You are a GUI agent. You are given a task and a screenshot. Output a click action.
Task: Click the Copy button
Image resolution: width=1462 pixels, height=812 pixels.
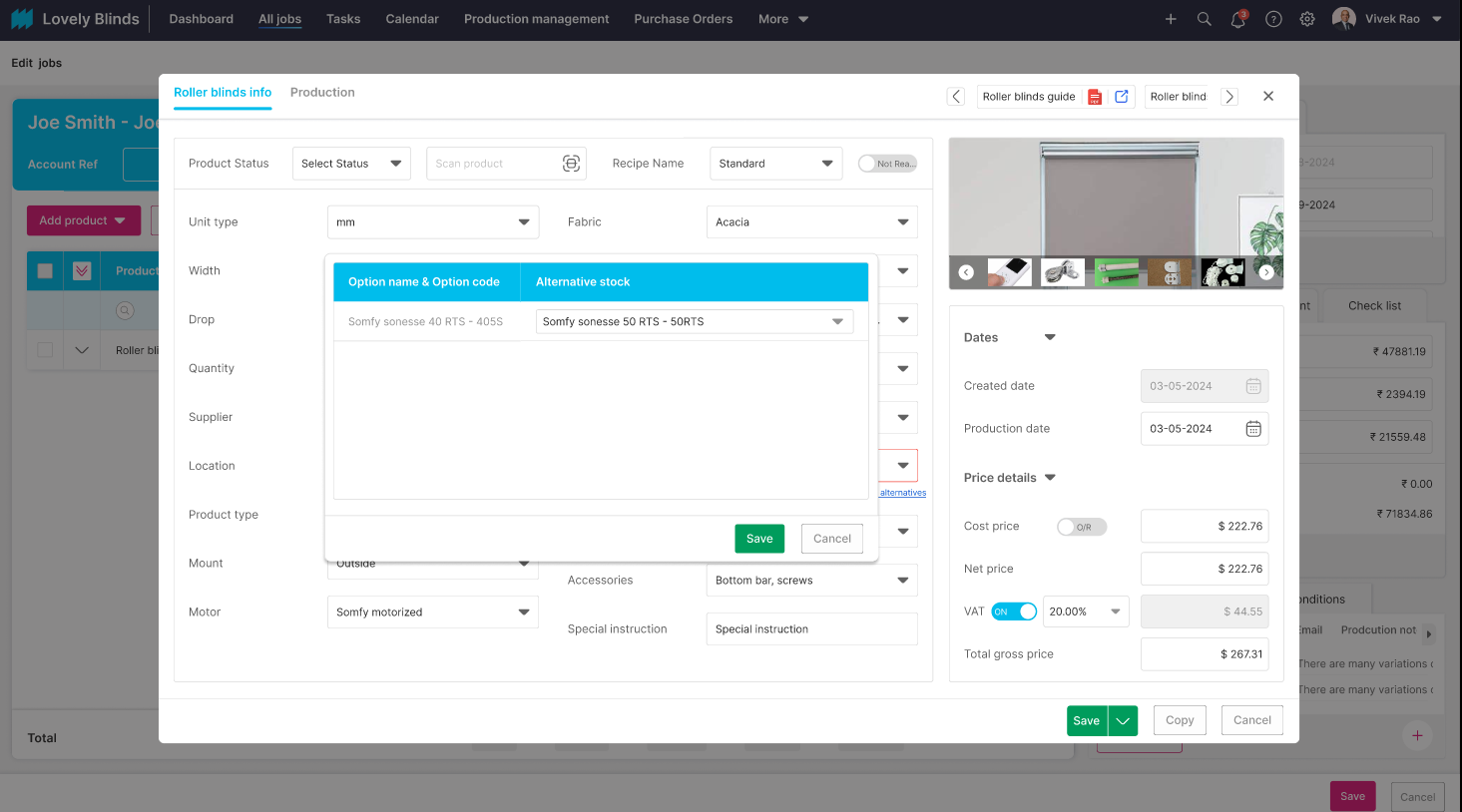coord(1180,720)
